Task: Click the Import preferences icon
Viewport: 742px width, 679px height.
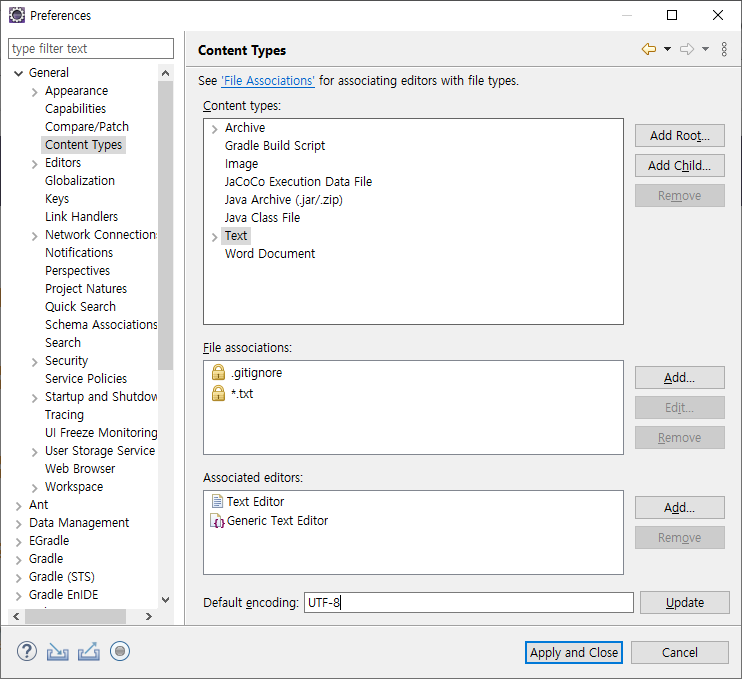Action: point(58,652)
